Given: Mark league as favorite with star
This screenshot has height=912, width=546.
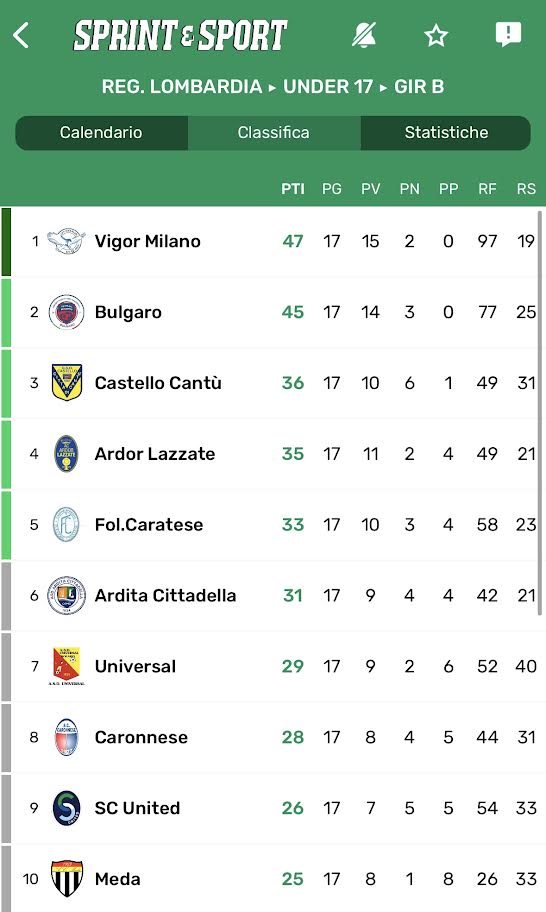Looking at the screenshot, I should pyautogui.click(x=436, y=35).
